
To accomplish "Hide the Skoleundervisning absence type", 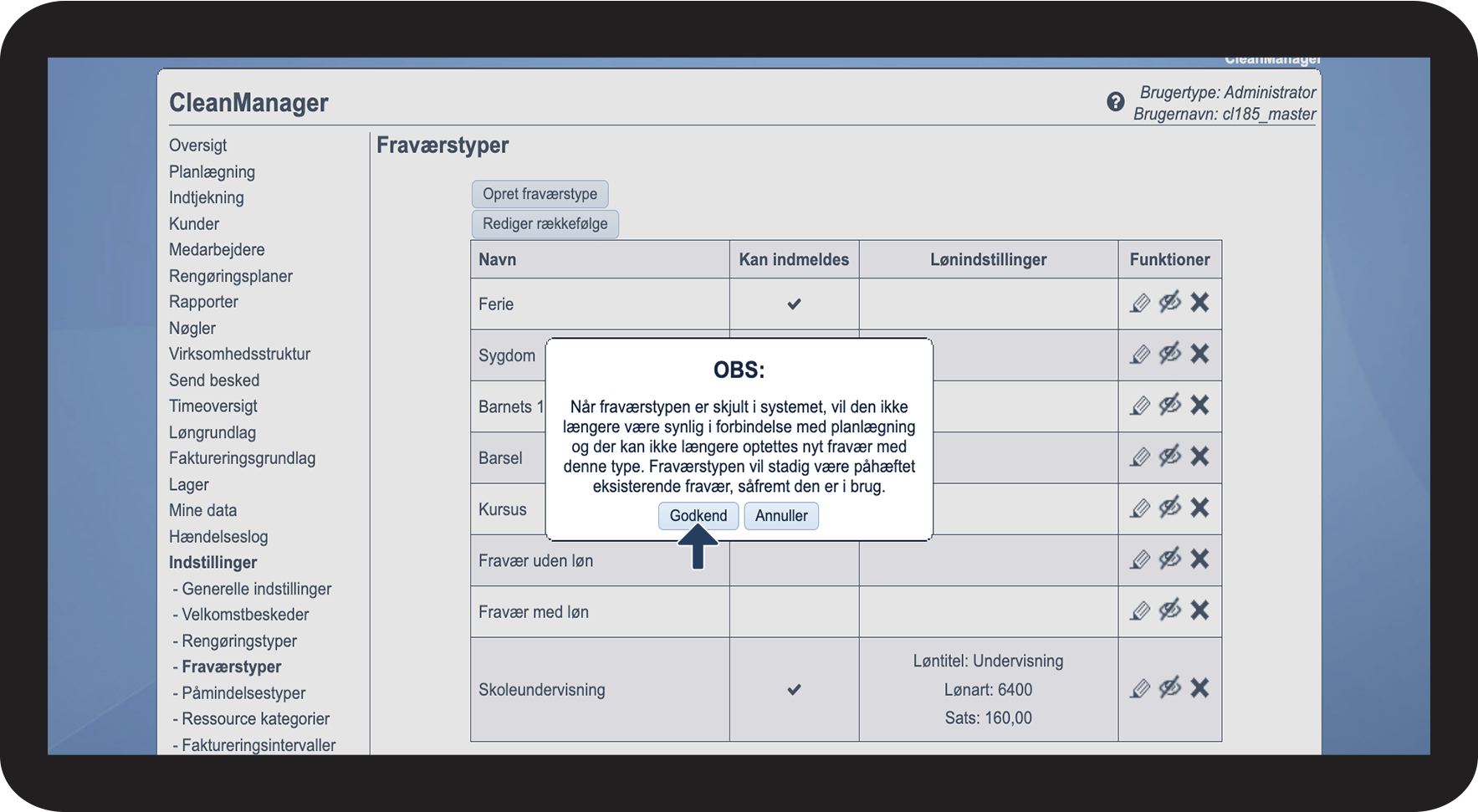I will click(1169, 687).
